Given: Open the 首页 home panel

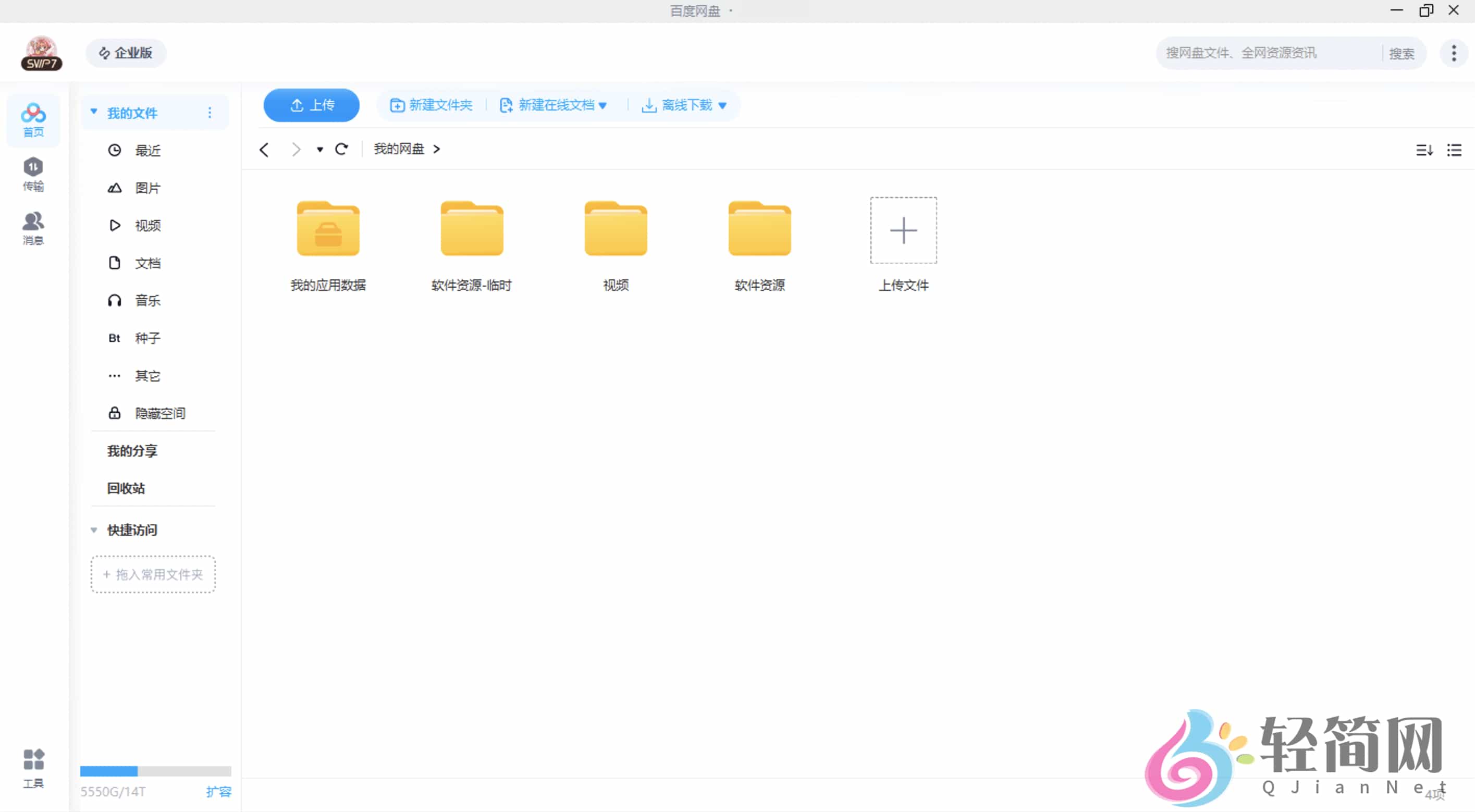Looking at the screenshot, I should tap(33, 120).
